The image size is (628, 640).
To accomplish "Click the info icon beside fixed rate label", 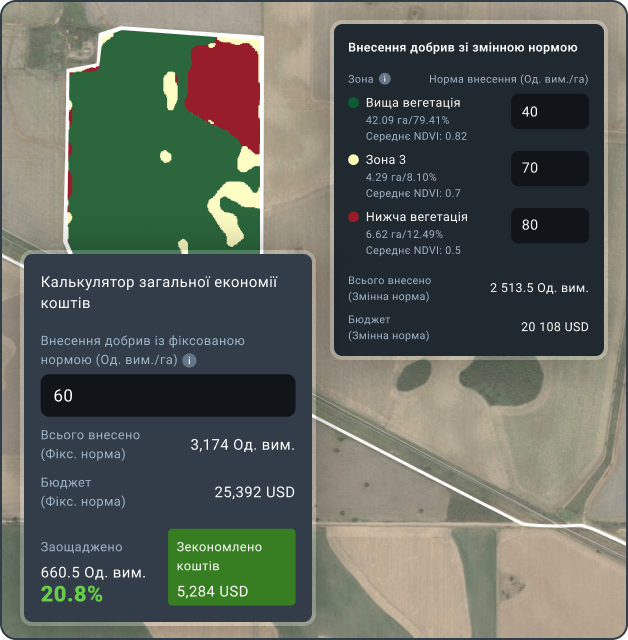I will pyautogui.click(x=189, y=360).
